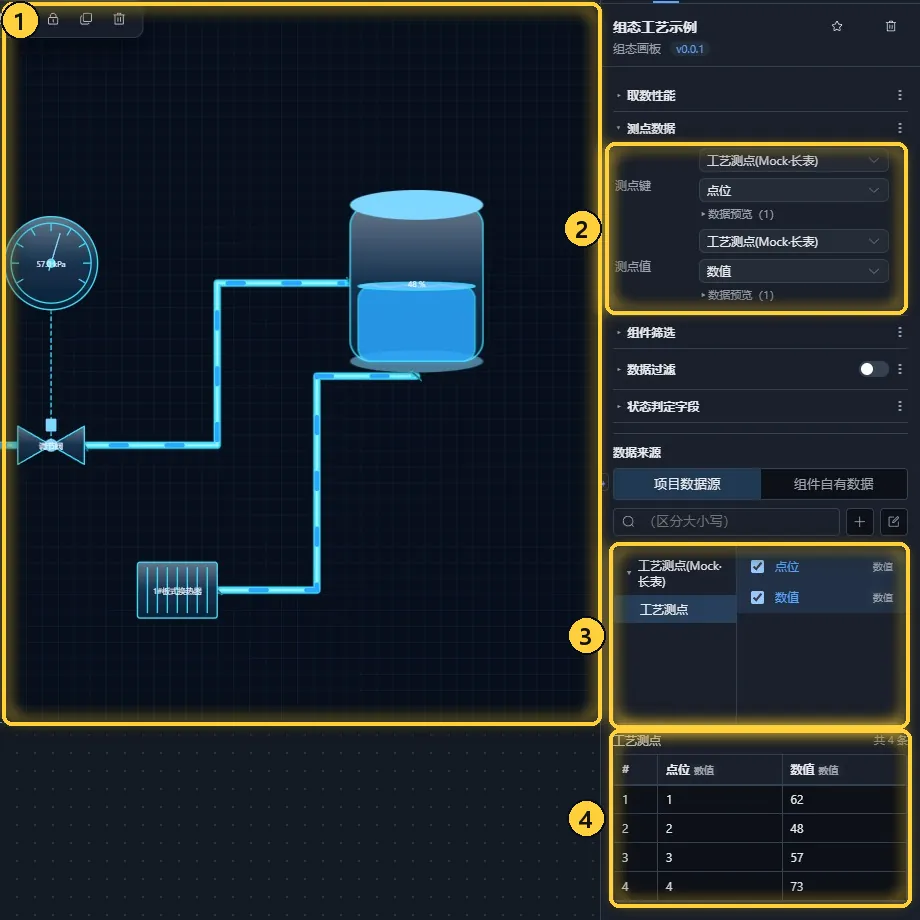Image resolution: width=920 pixels, height=920 pixels.
Task: Click the edit icon beside search box
Action: 894,522
